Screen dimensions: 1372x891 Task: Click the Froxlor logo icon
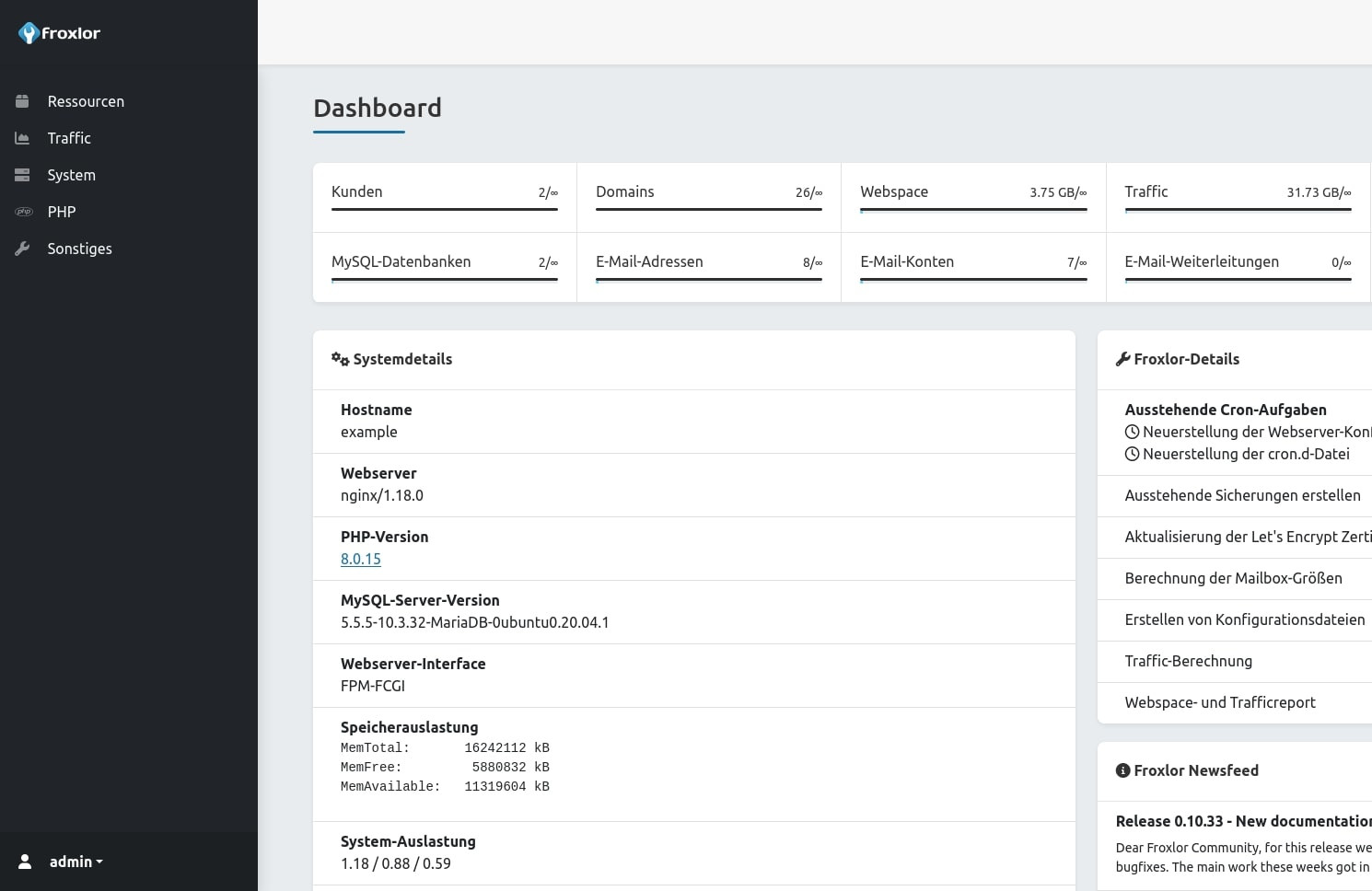[29, 33]
